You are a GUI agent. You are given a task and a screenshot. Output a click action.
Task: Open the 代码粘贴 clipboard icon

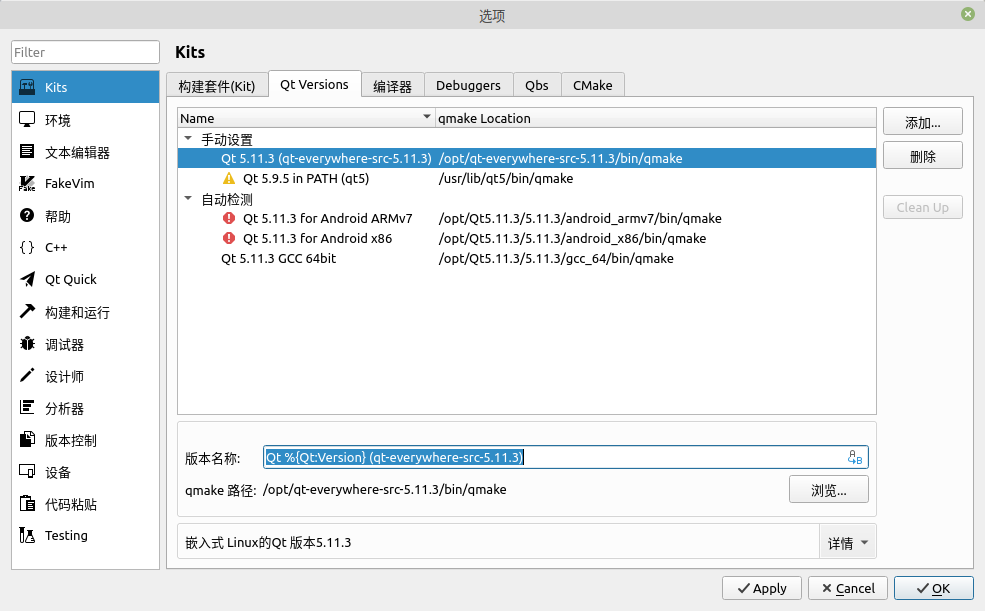click(x=27, y=504)
